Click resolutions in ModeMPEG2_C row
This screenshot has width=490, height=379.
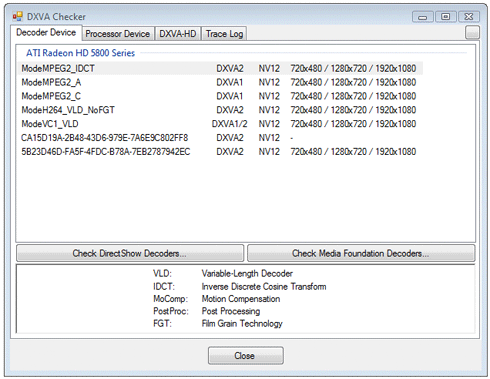pyautogui.click(x=353, y=96)
